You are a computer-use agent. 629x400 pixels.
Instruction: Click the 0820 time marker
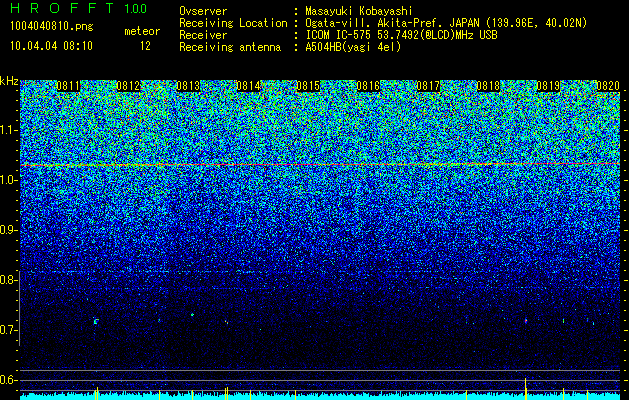[x=608, y=86]
